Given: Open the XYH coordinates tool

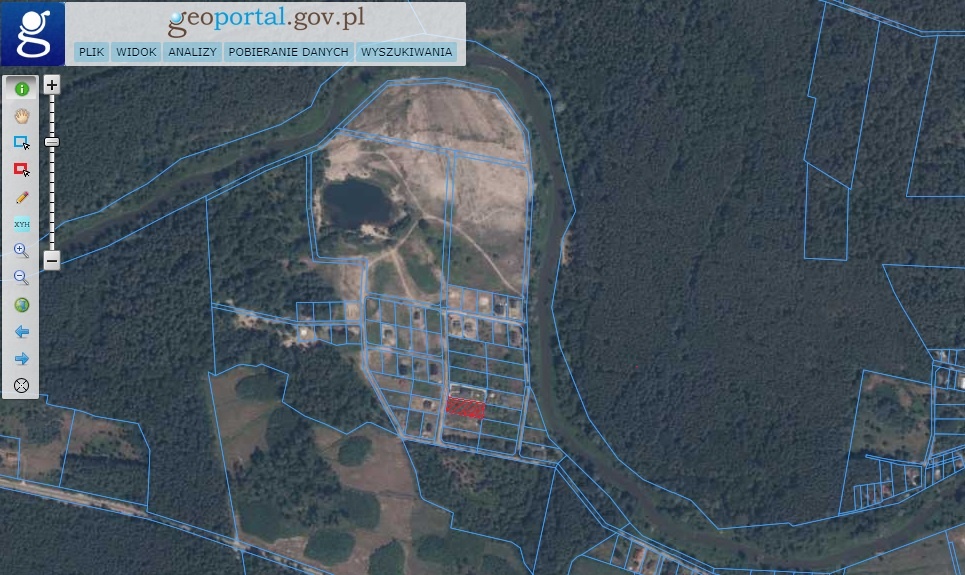Looking at the screenshot, I should [22, 224].
